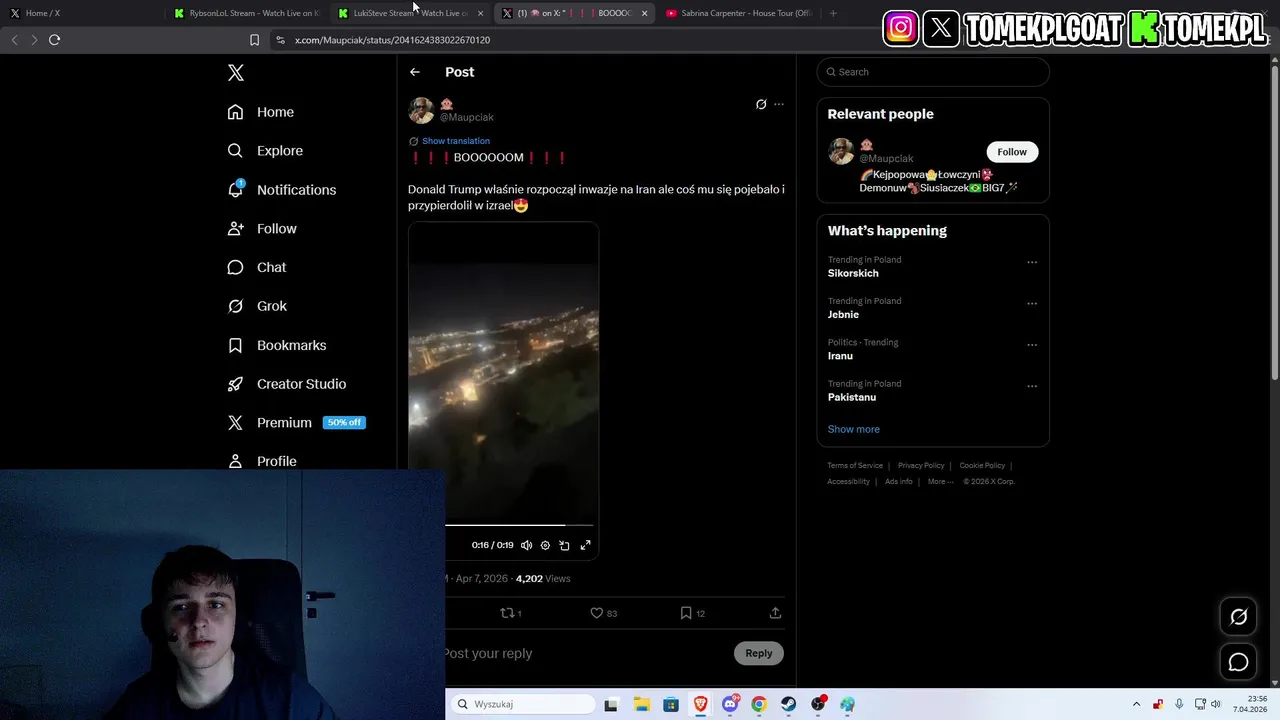Open the Pakistanu trending topic
The image size is (1280, 720).
coord(852,397)
